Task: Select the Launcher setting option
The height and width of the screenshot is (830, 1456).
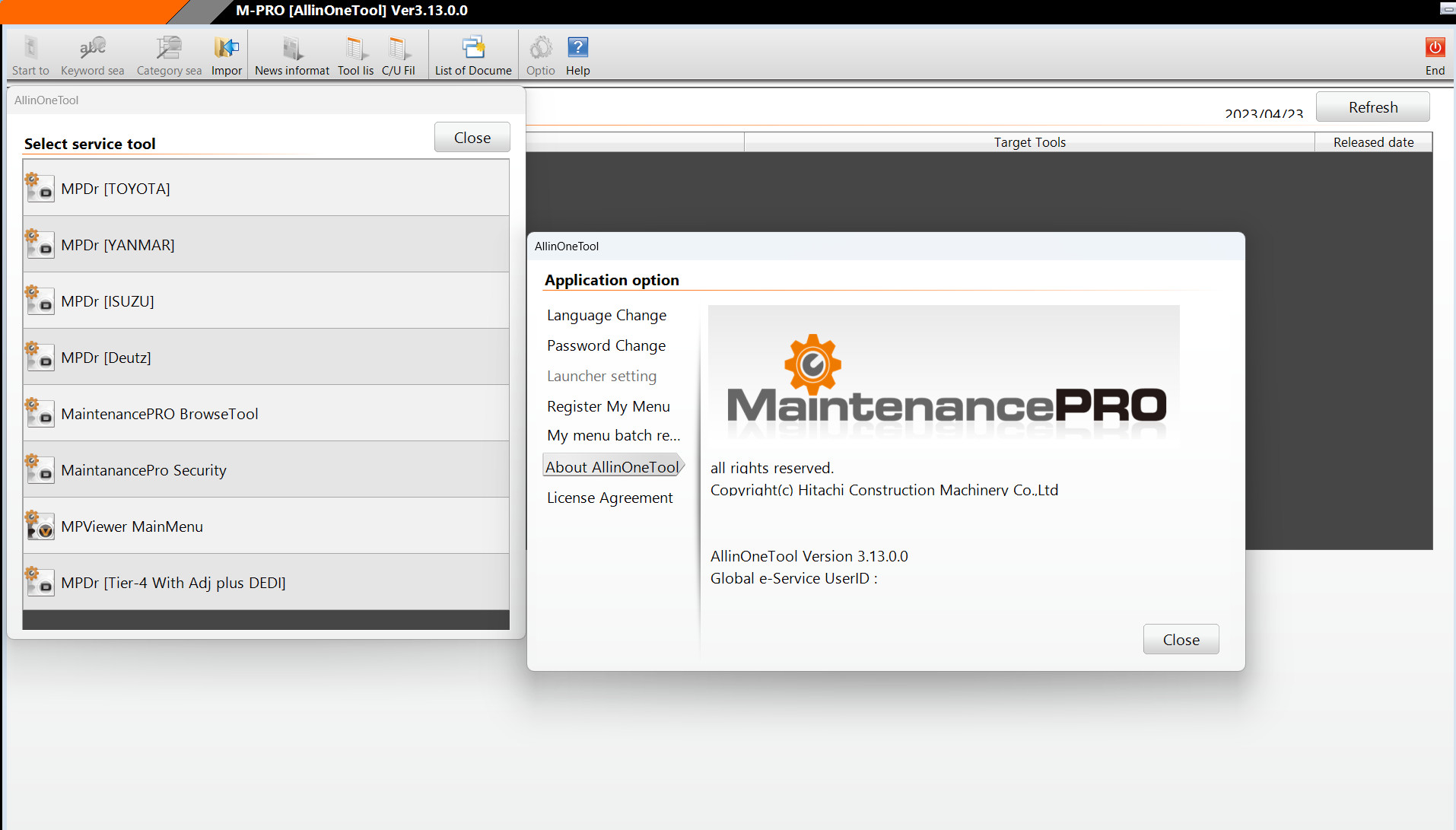Action: click(x=602, y=376)
